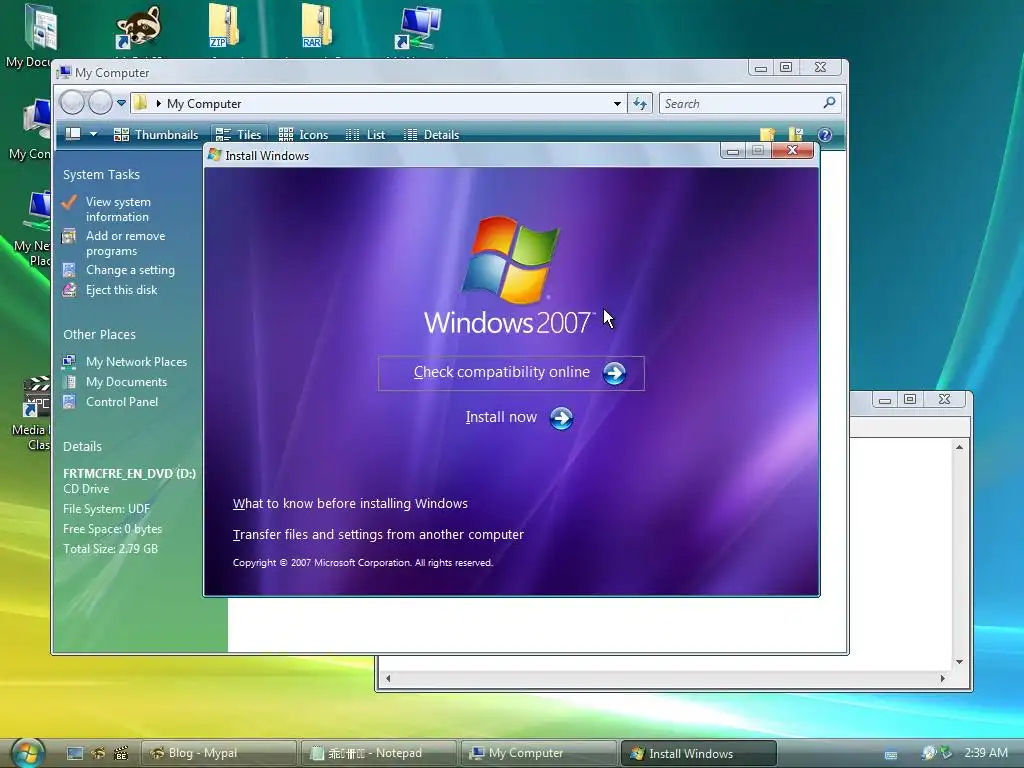Click folder icon in the address bar
The height and width of the screenshot is (768, 1024).
[x=140, y=103]
